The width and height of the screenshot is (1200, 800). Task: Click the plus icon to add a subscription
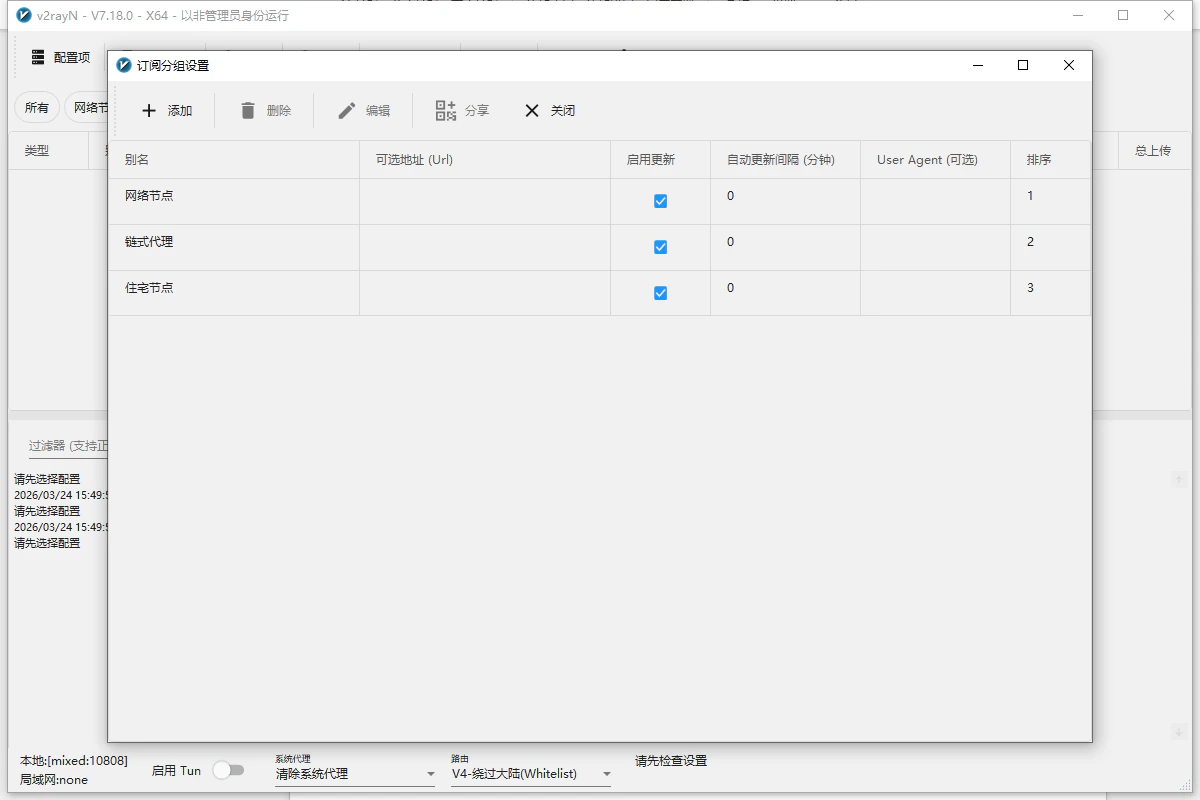tap(149, 111)
